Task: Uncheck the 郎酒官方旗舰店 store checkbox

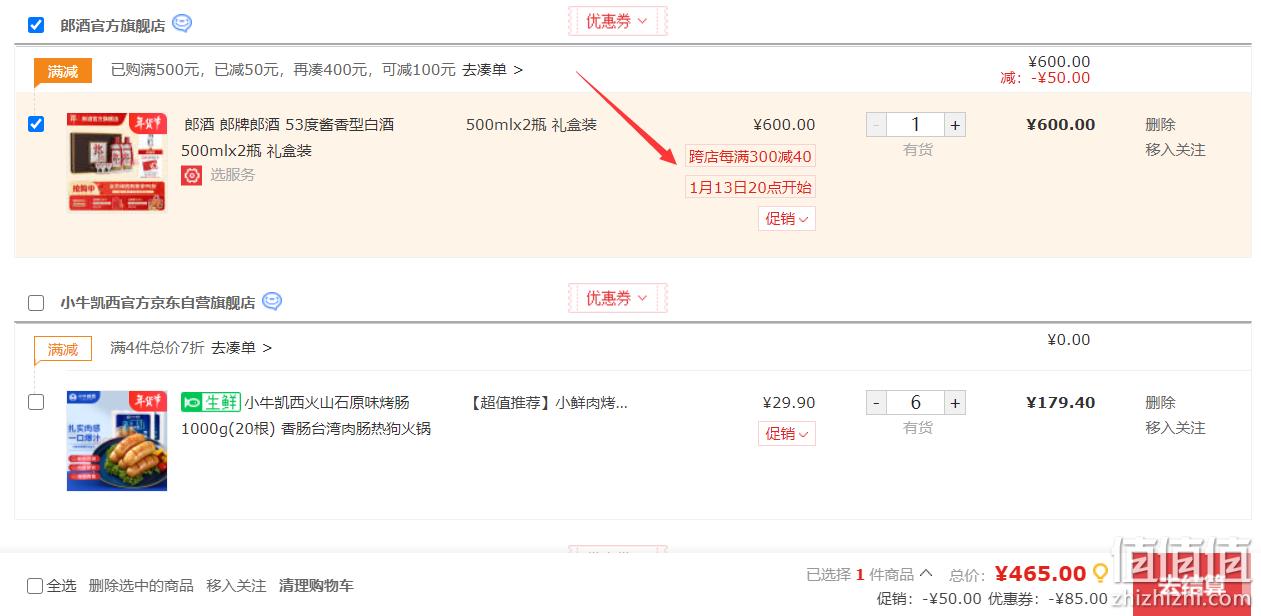Action: point(36,25)
